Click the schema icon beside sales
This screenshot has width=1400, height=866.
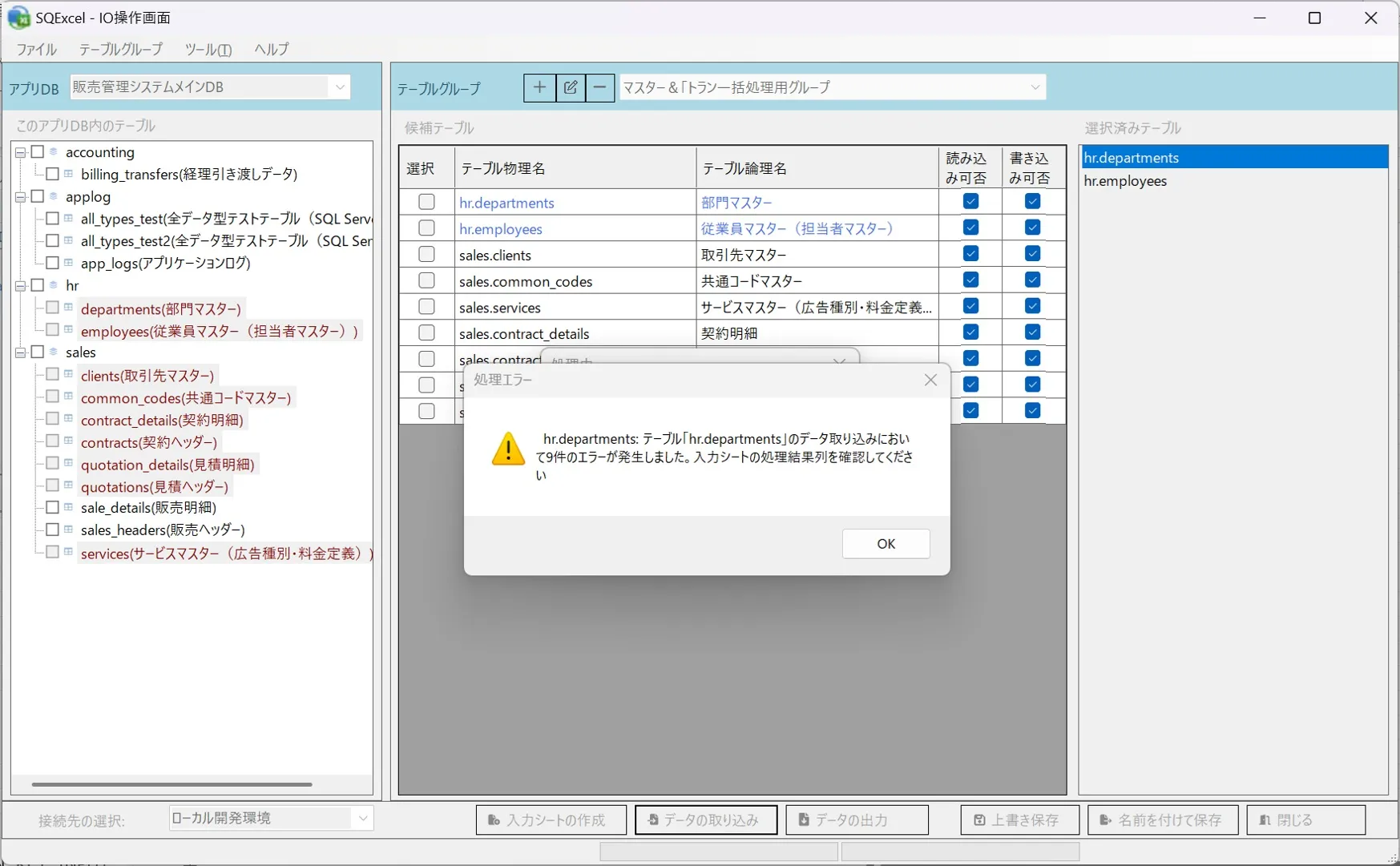54,352
